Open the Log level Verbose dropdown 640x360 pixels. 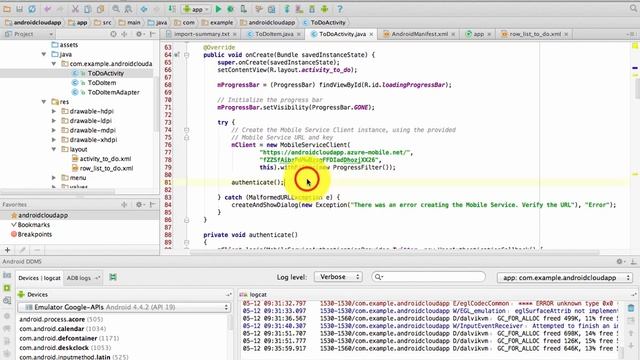[x=338, y=277]
